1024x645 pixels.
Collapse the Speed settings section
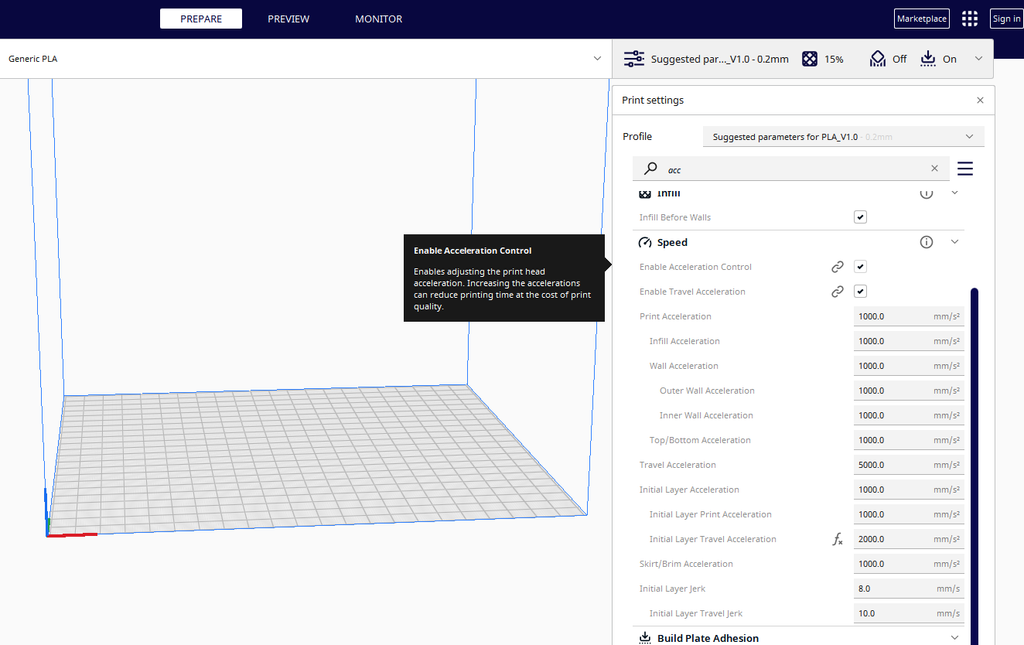[x=954, y=241]
